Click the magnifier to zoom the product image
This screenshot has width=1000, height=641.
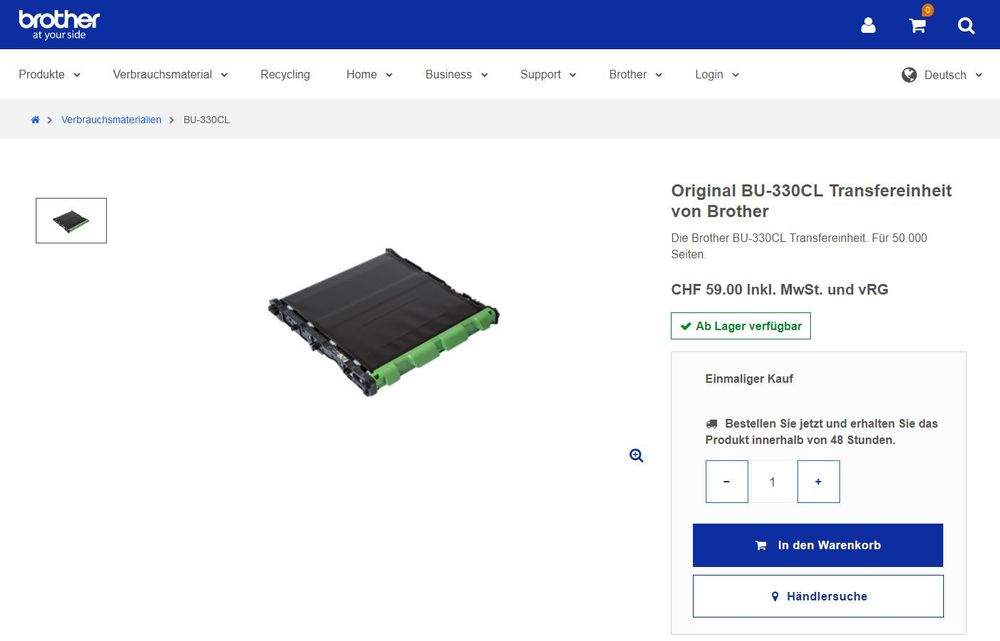[x=636, y=455]
